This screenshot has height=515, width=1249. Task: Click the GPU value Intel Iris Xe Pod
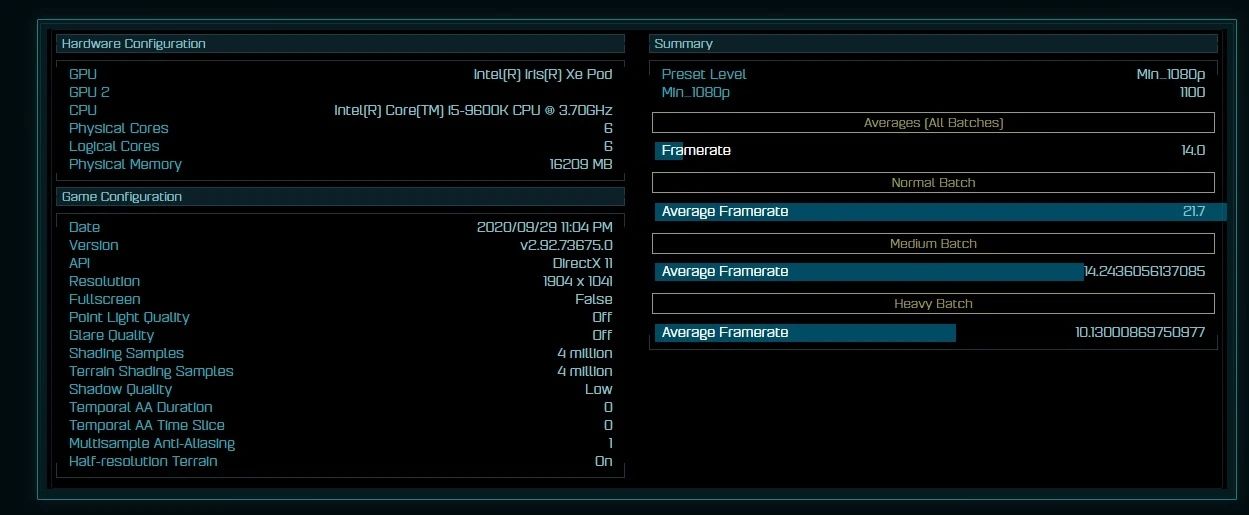pyautogui.click(x=543, y=74)
